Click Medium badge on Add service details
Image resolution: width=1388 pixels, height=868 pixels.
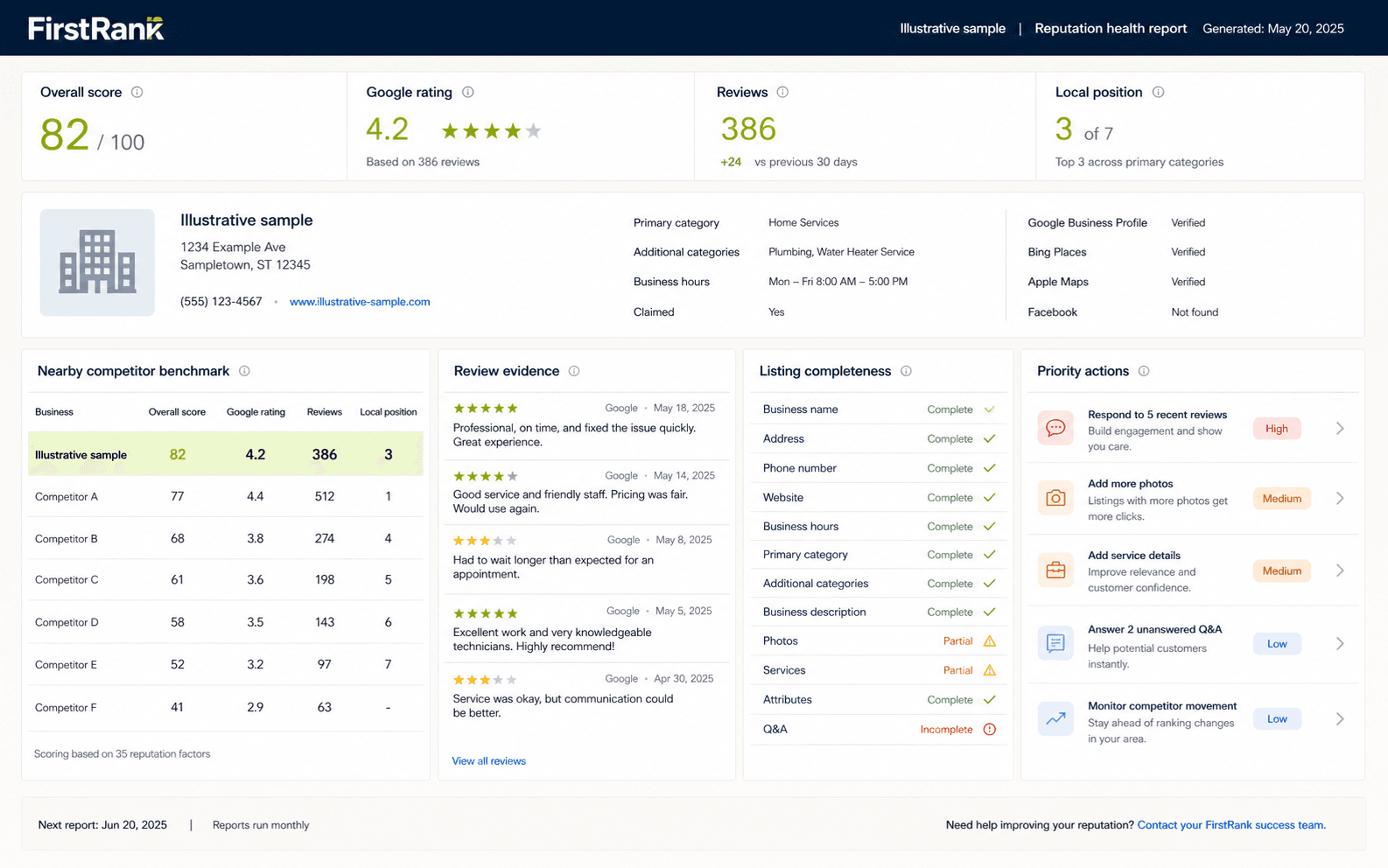[x=1282, y=570]
